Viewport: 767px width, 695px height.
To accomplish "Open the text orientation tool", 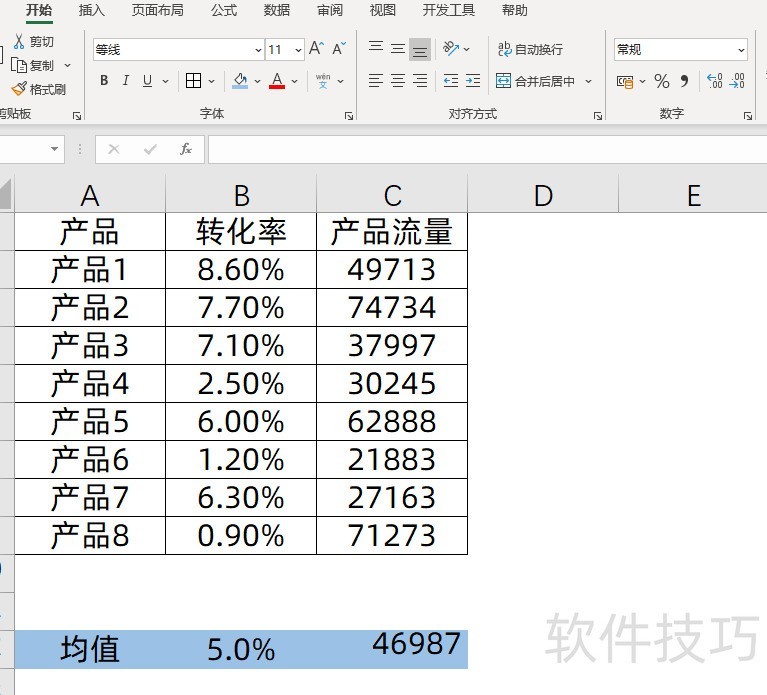I will [x=451, y=48].
